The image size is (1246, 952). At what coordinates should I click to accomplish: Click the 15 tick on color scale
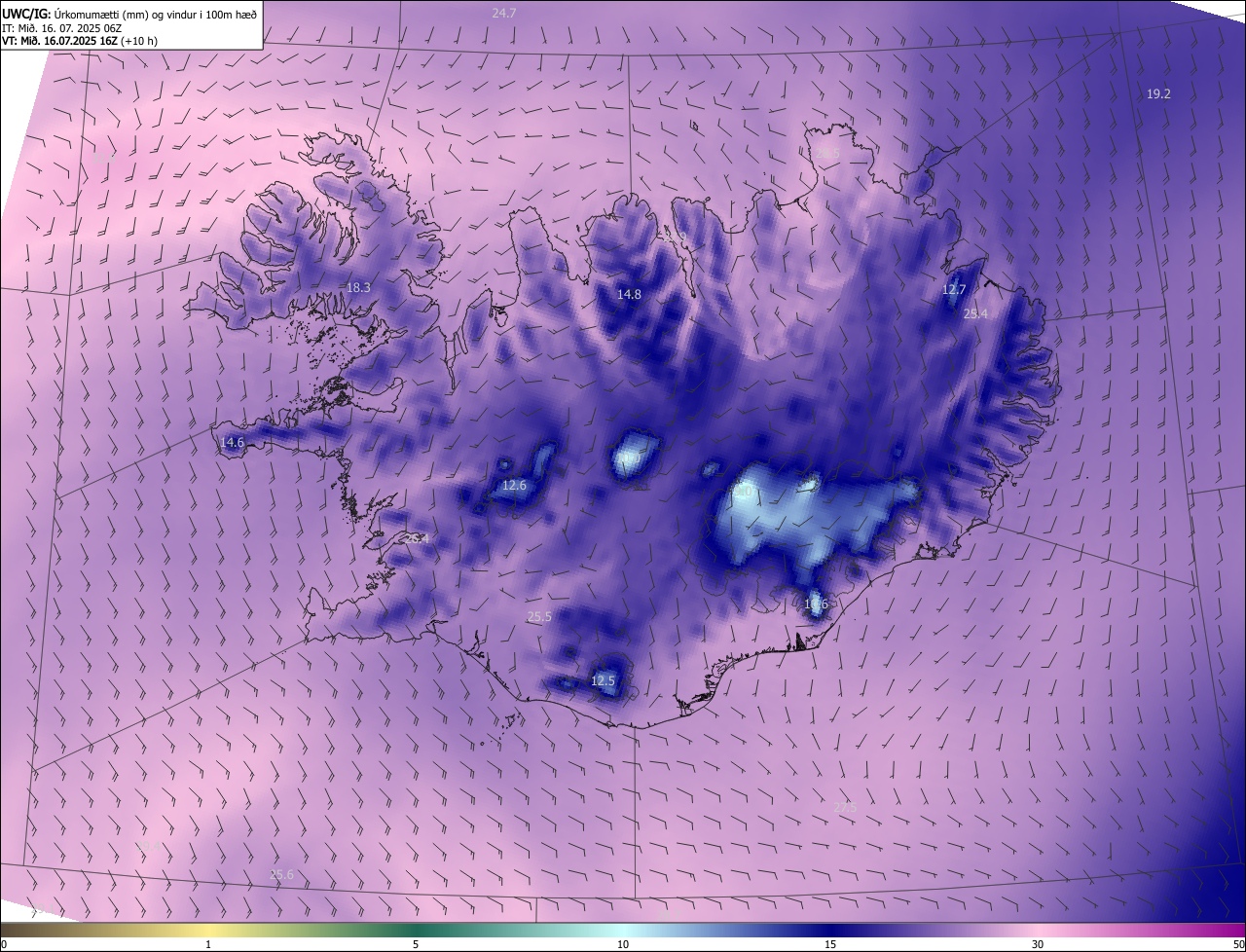point(830,944)
